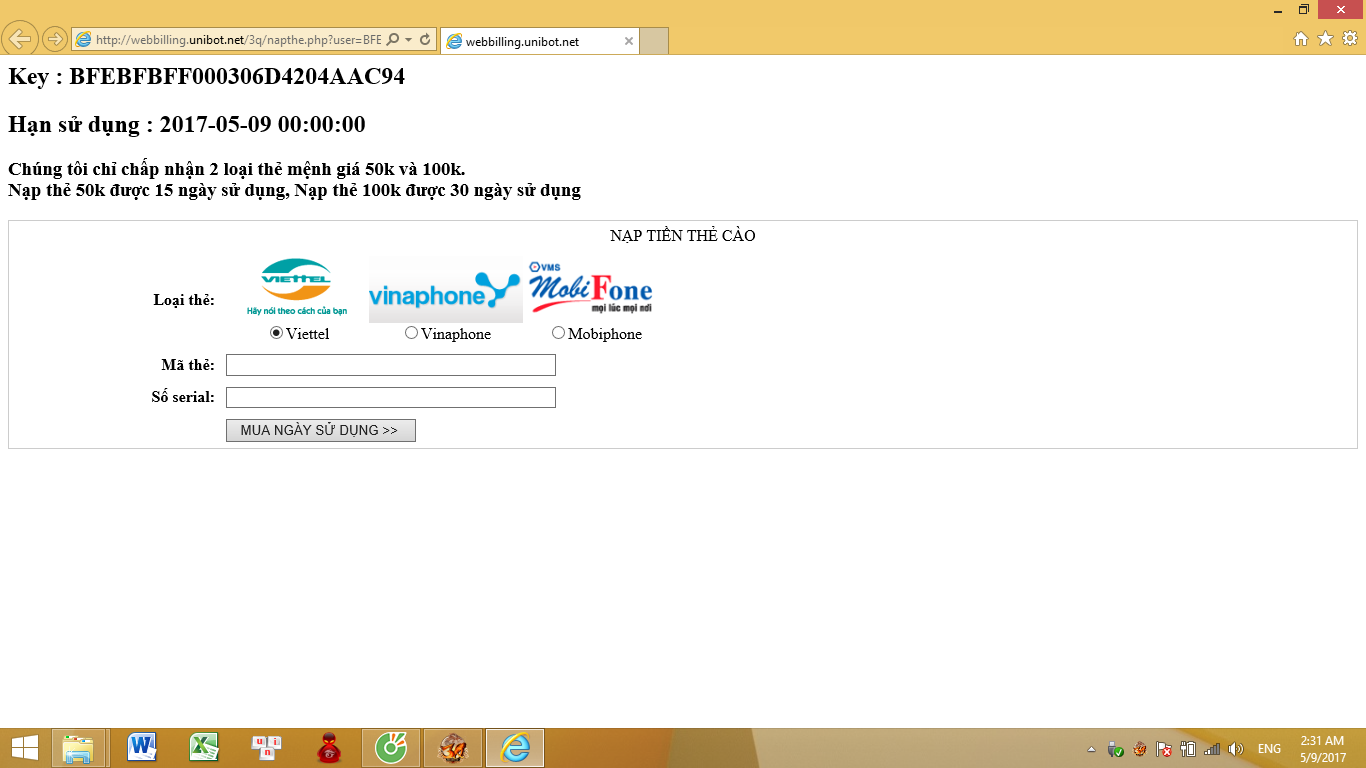Select the Viettel radio button

point(277,333)
